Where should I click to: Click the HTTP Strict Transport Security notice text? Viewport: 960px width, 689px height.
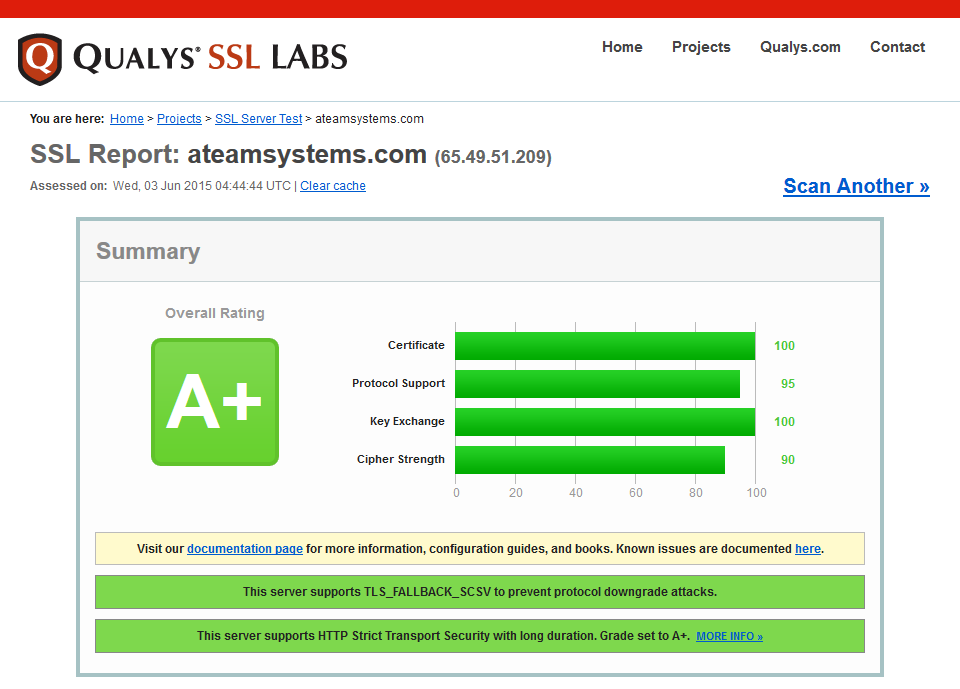pos(443,636)
